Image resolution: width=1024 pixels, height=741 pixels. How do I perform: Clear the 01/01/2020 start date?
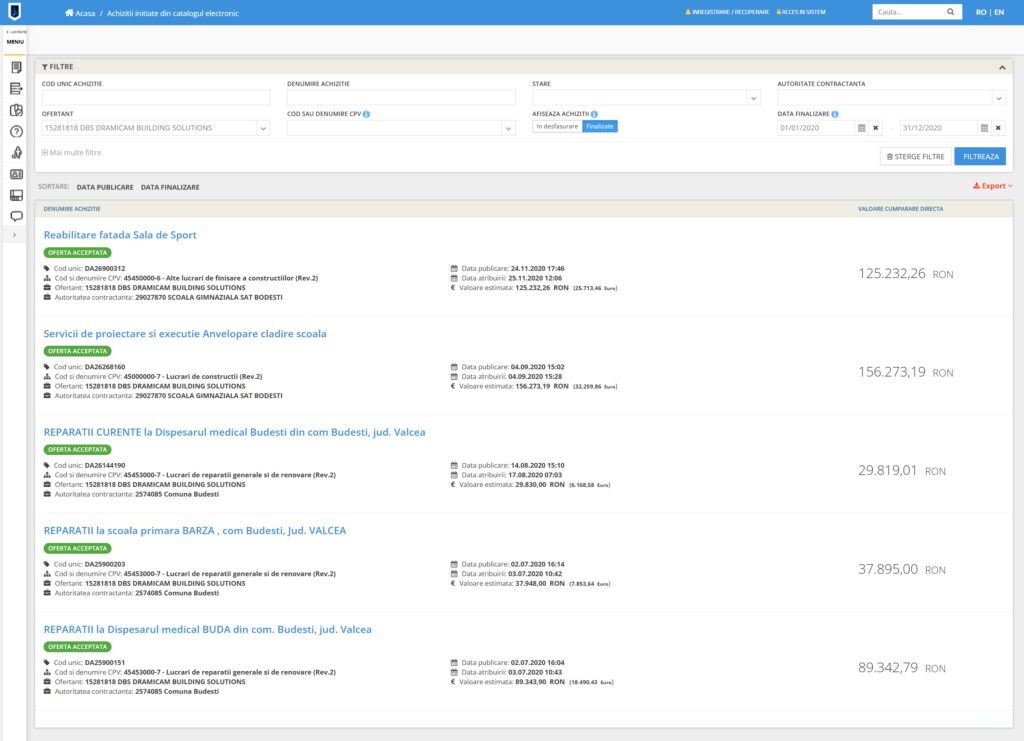tap(876, 128)
